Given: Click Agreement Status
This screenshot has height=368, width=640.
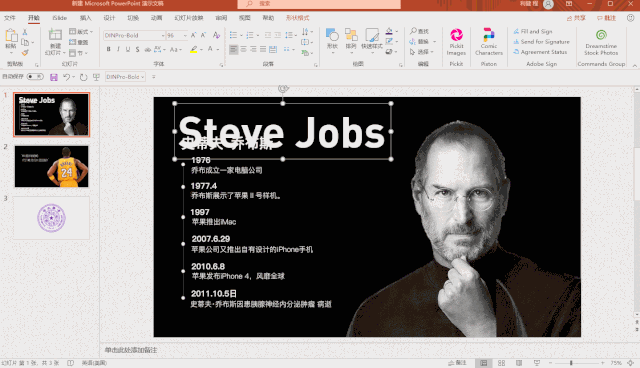Looking at the screenshot, I should coord(540,52).
